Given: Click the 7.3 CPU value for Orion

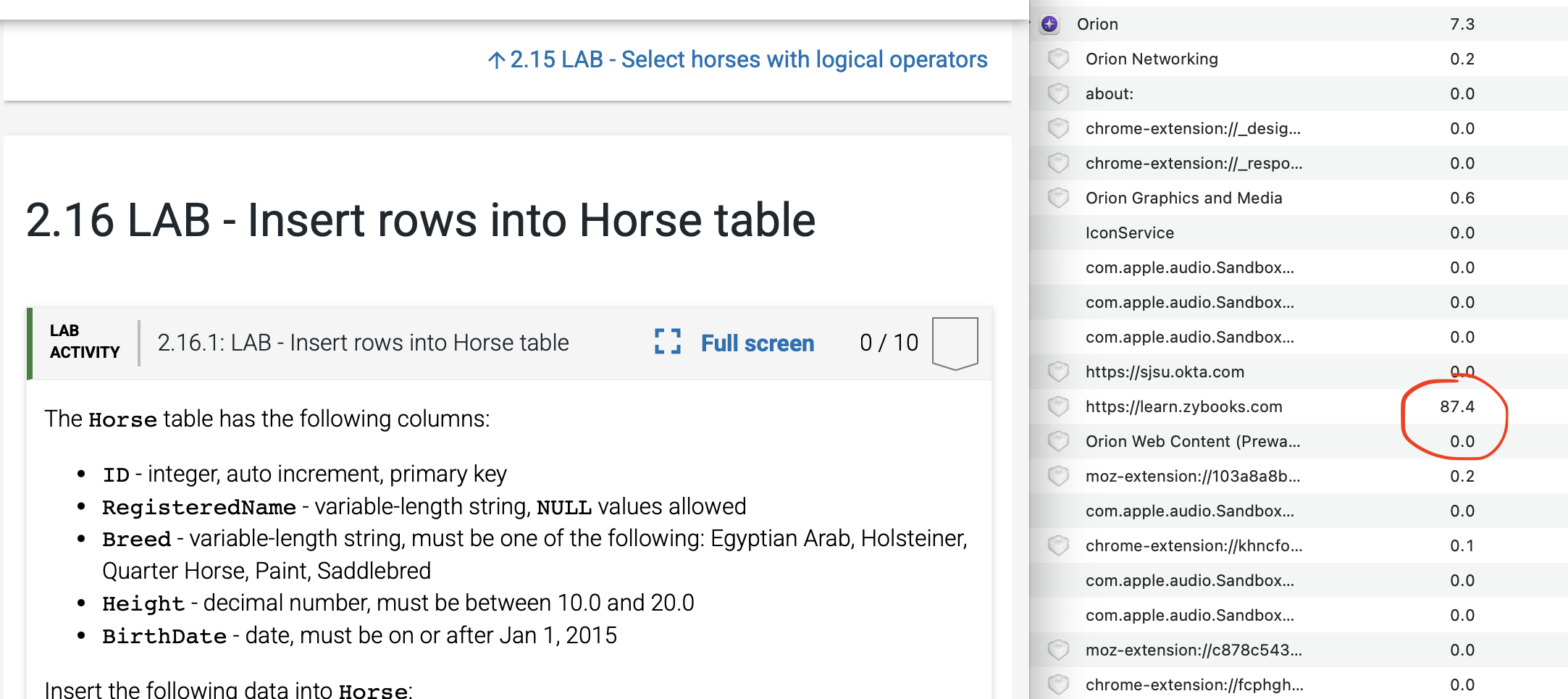Looking at the screenshot, I should [1462, 24].
